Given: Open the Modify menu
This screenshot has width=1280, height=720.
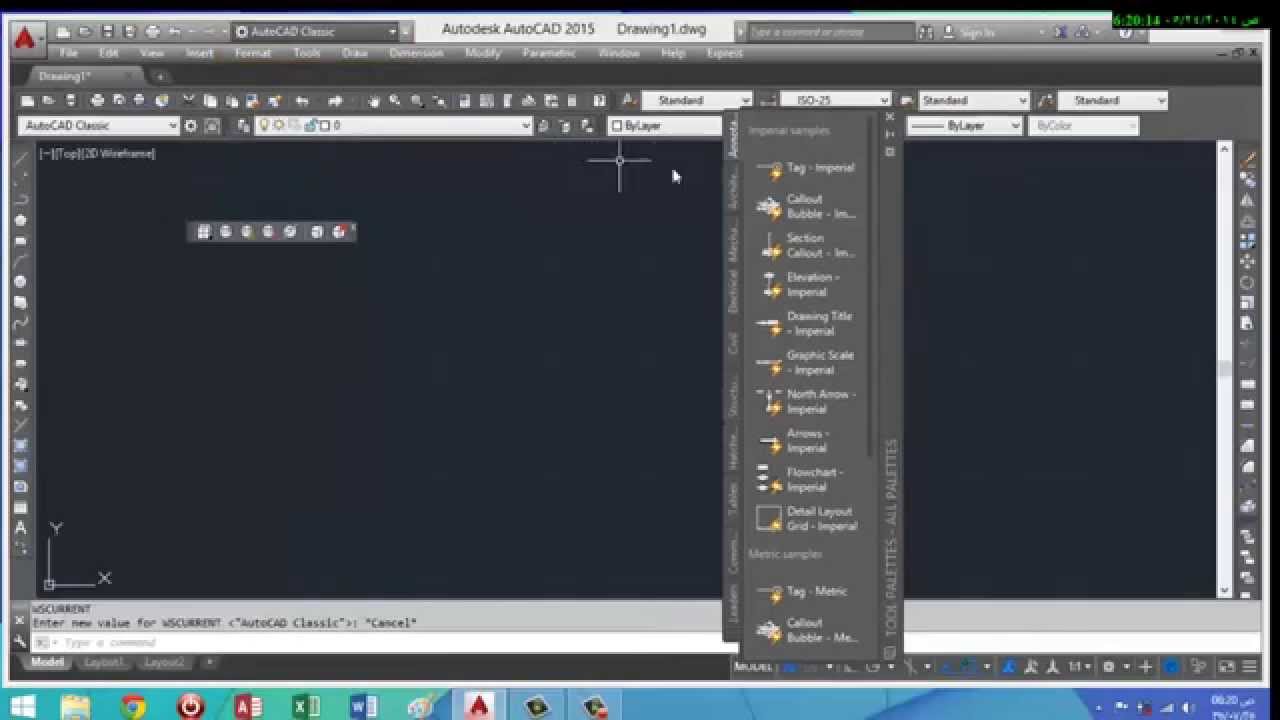Looking at the screenshot, I should 483,53.
